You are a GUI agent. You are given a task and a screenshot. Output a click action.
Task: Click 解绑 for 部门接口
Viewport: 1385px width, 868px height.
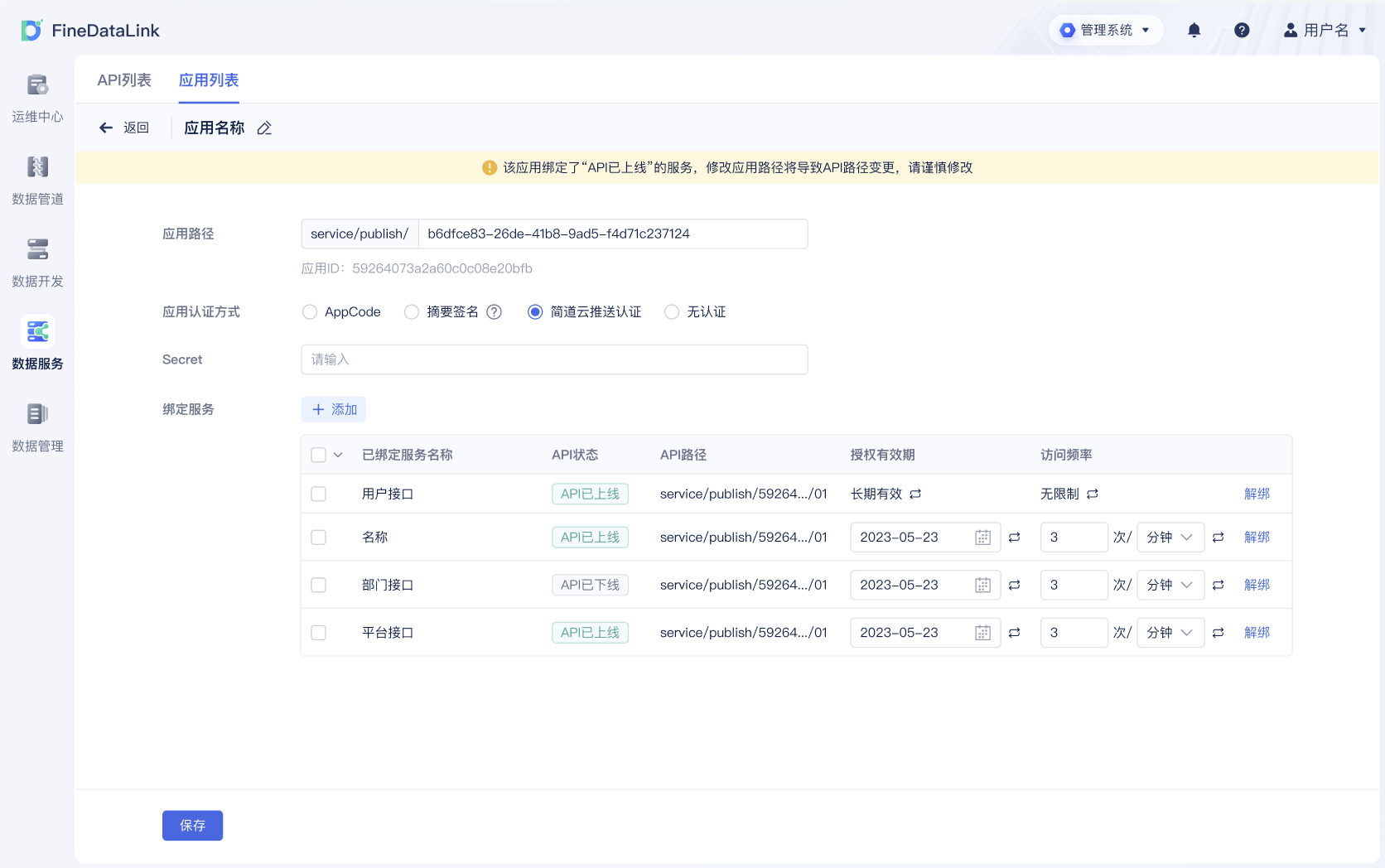tap(1257, 586)
